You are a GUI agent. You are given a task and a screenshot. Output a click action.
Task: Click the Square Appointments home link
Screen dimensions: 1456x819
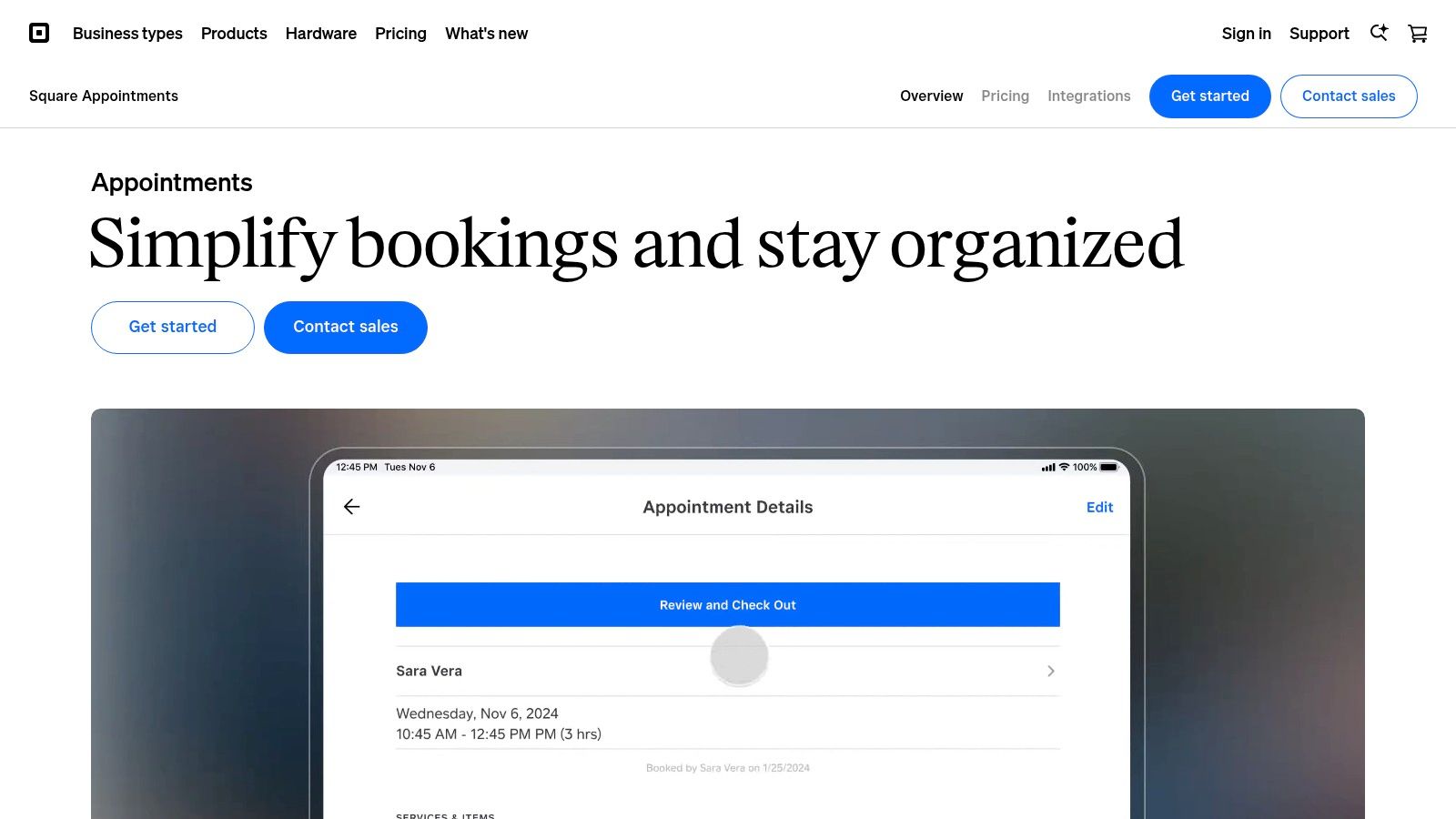click(x=103, y=96)
